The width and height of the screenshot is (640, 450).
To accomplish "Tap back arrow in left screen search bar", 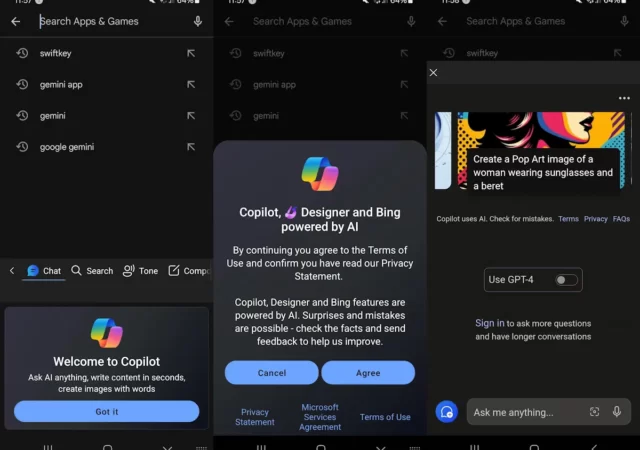I will pos(16,22).
